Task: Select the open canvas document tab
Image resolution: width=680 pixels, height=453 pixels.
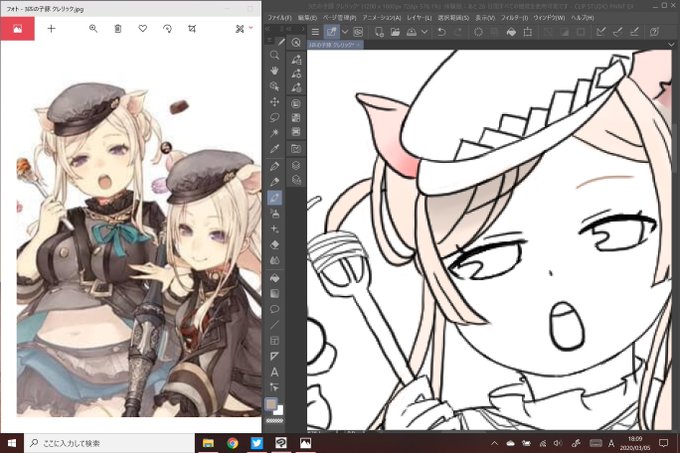Action: 335,45
